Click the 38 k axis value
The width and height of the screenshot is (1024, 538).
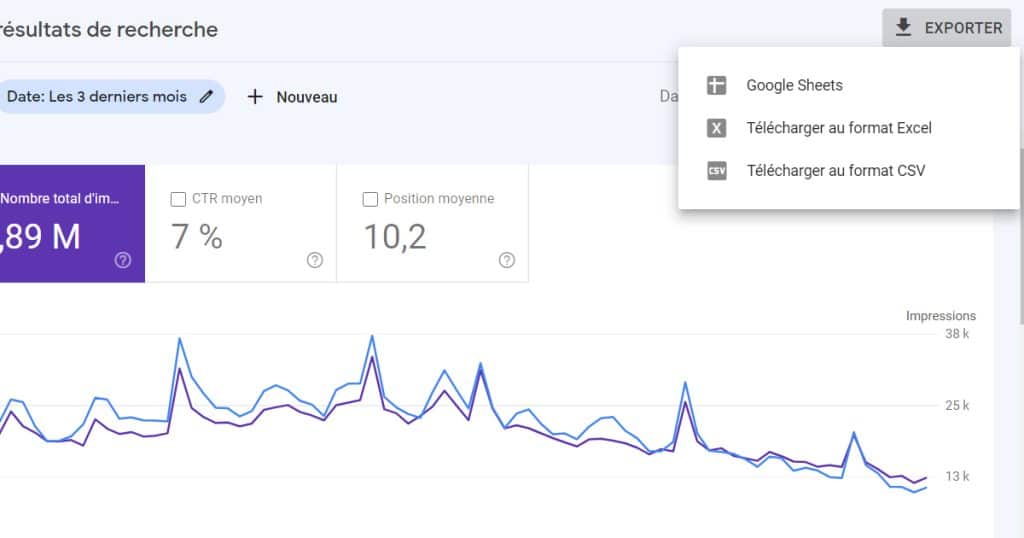[957, 334]
